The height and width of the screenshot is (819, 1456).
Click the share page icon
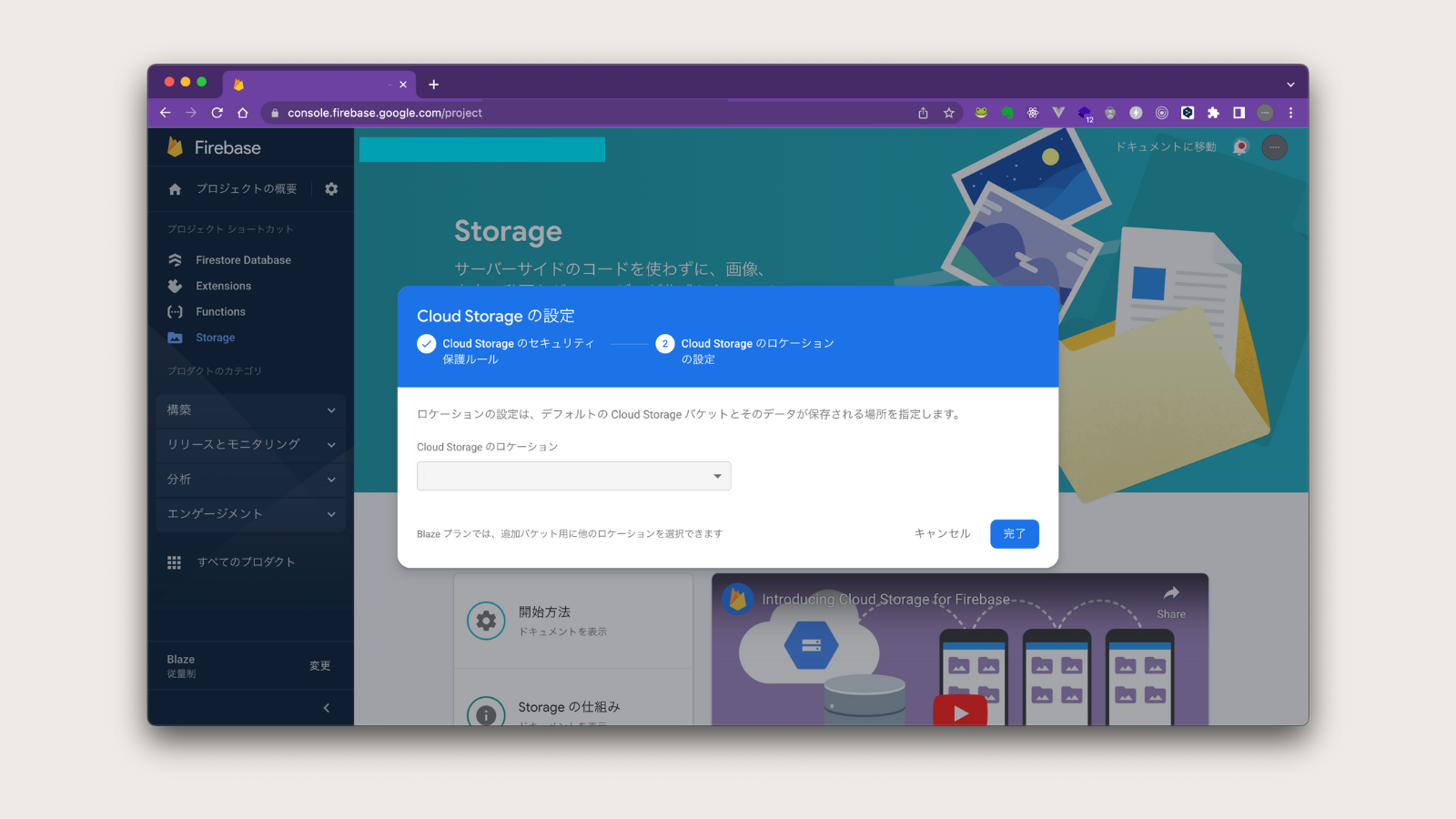[923, 113]
